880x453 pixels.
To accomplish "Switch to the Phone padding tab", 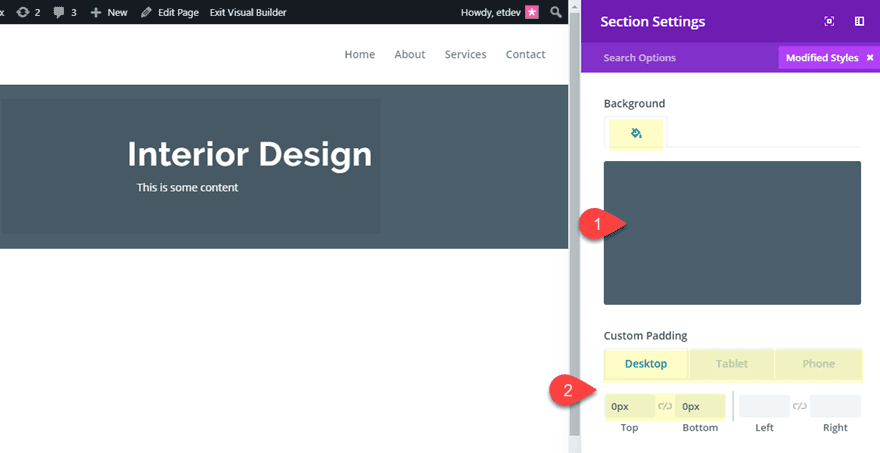I will (818, 364).
